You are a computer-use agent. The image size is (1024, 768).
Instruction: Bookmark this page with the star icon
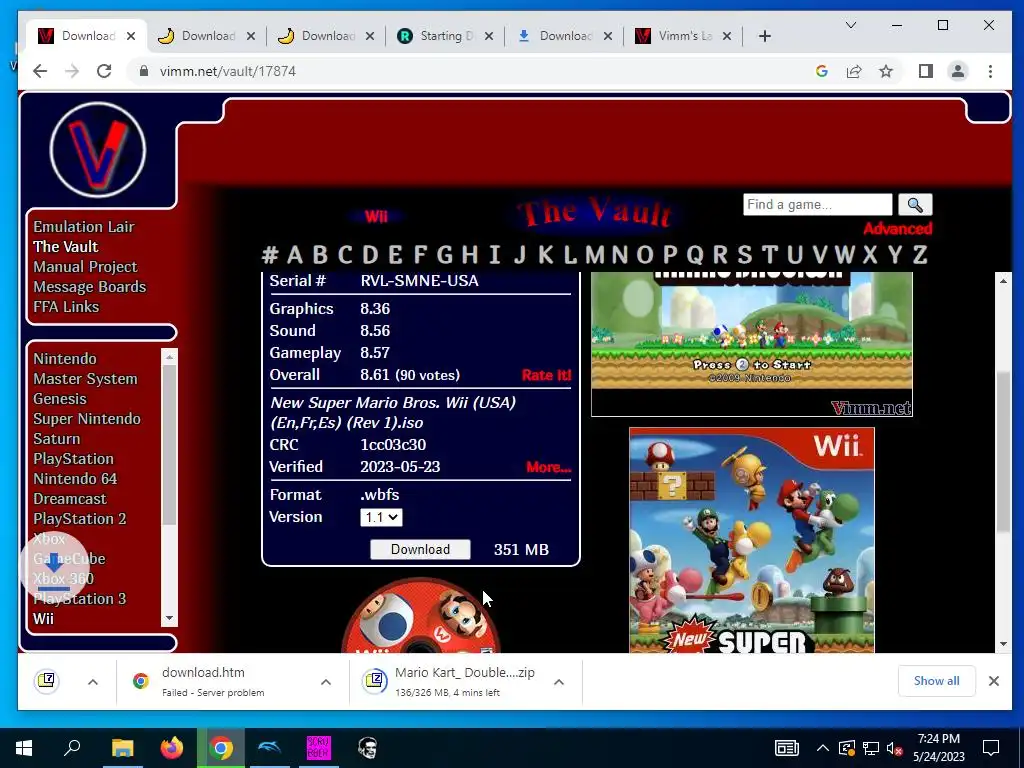(886, 71)
